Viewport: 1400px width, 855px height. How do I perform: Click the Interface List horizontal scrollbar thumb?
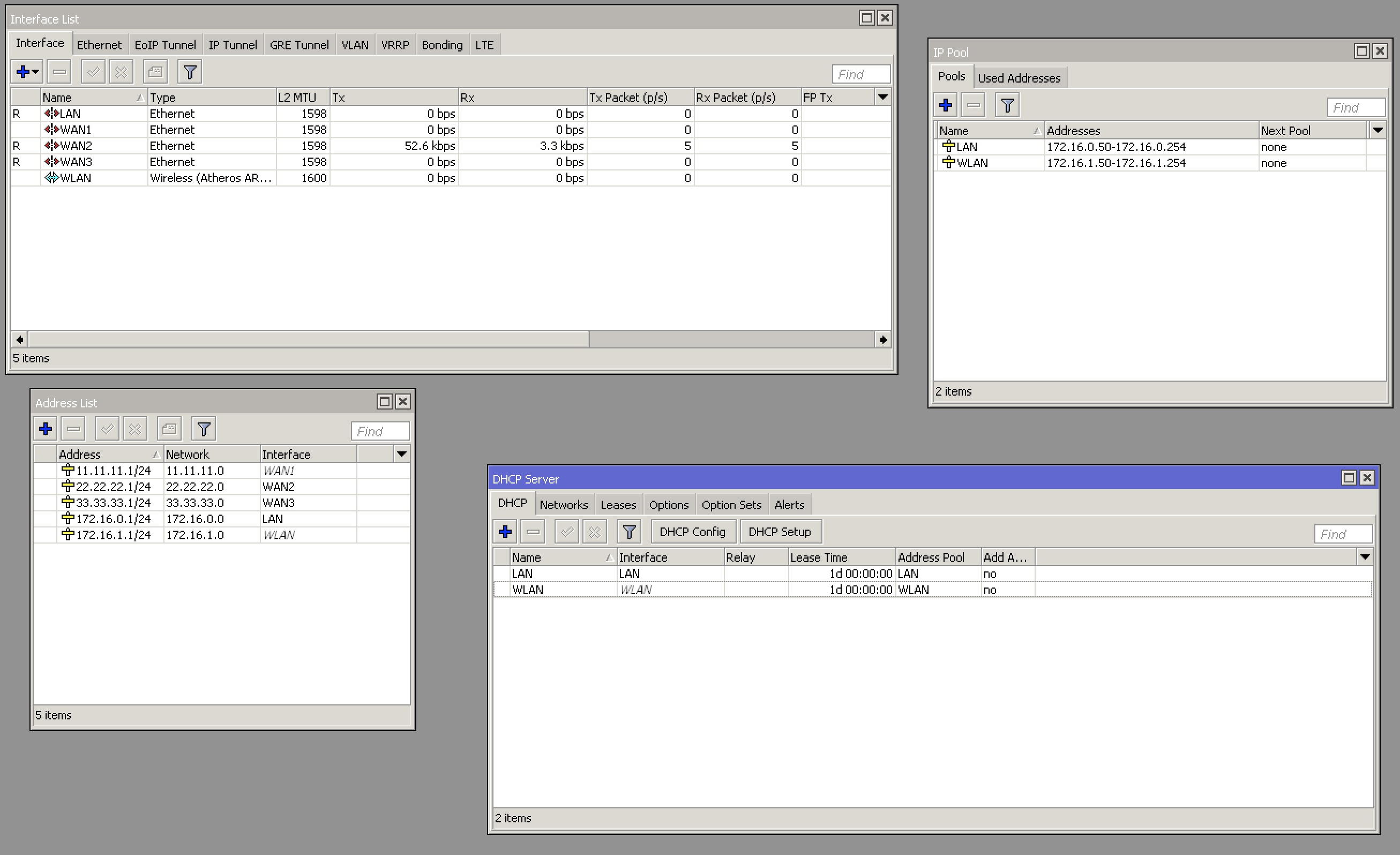click(x=309, y=340)
